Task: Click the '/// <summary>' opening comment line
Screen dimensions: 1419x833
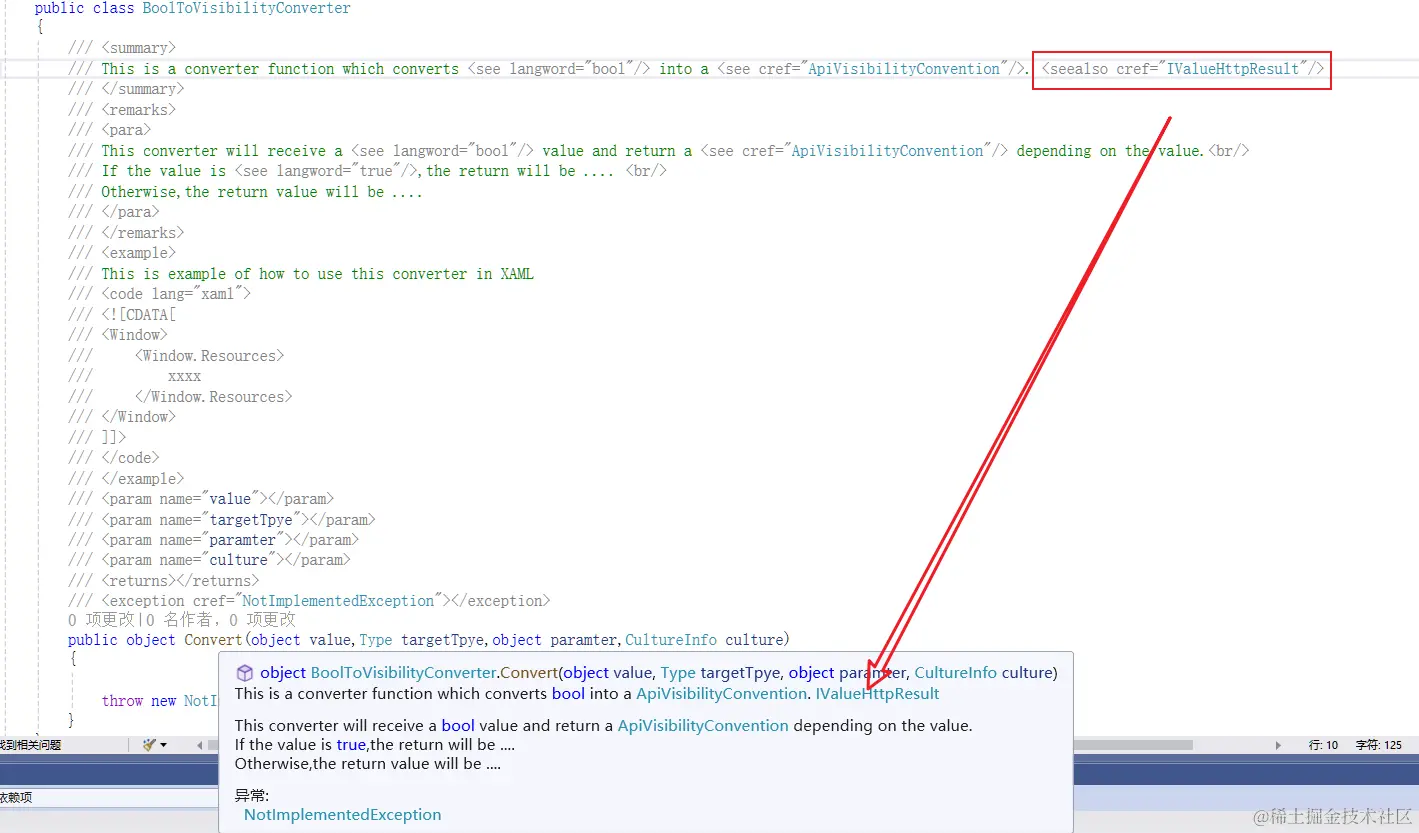Action: pyautogui.click(x=122, y=48)
